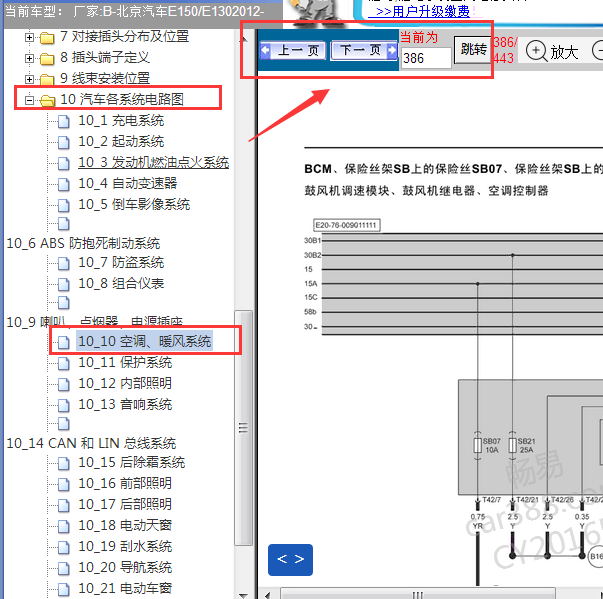Click page icon beside 10_15 后除霜系统
This screenshot has width=603, height=599.
tap(64, 463)
